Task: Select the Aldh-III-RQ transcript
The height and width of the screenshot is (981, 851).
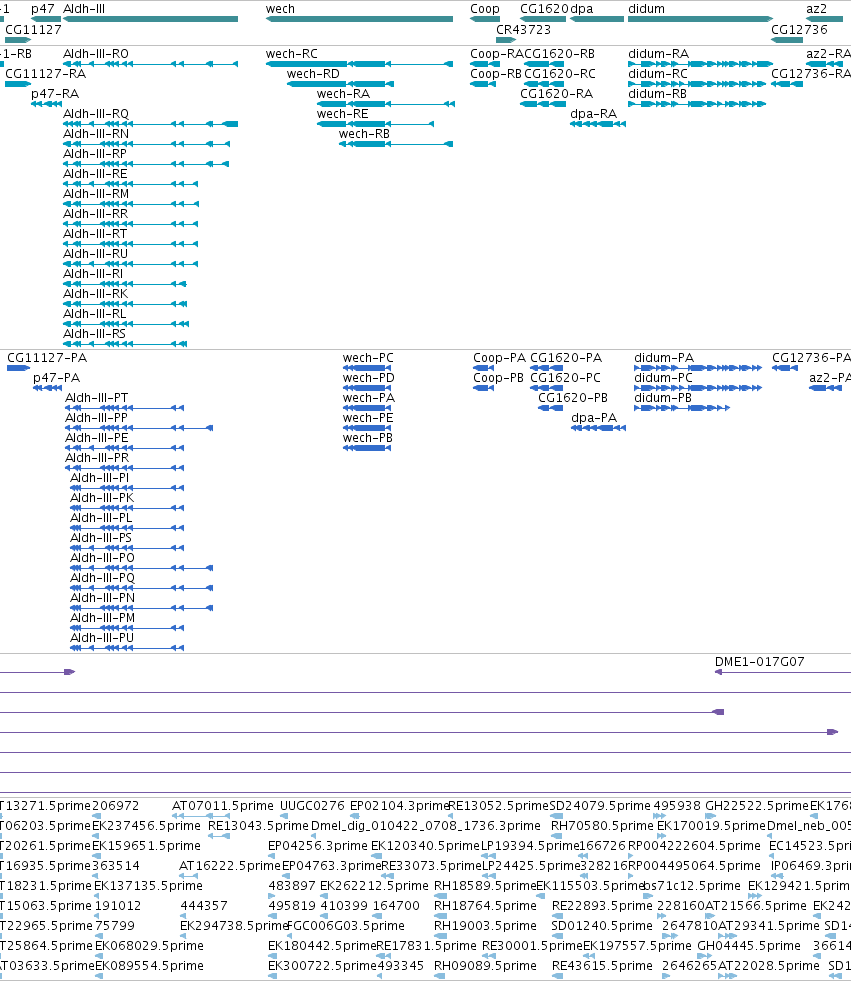Action: [x=150, y=124]
